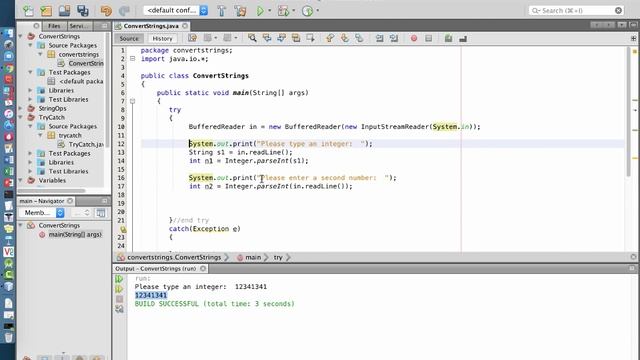This screenshot has width=640, height=360.
Task: Click the Save All toolbar icon
Action: 83,11
